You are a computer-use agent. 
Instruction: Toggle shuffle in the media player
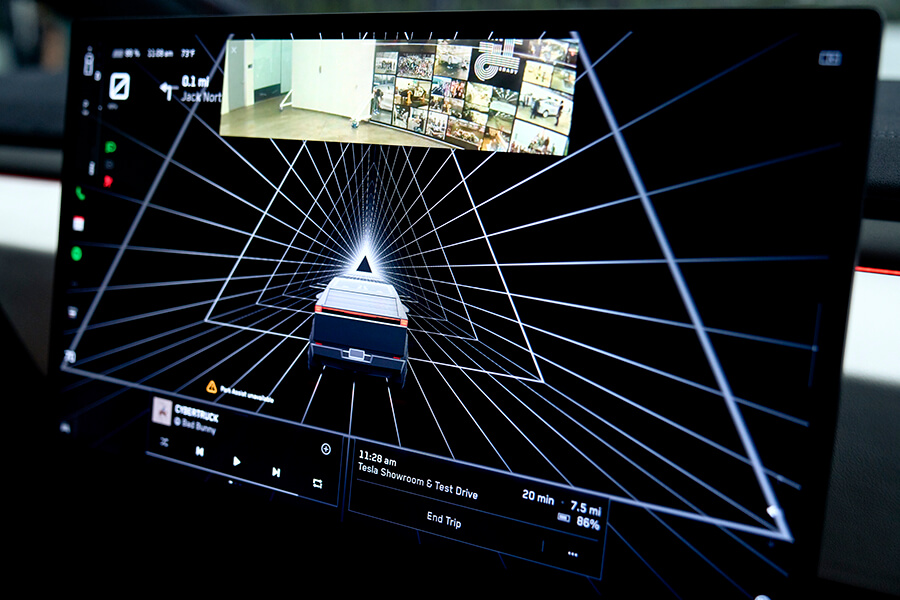click(164, 441)
